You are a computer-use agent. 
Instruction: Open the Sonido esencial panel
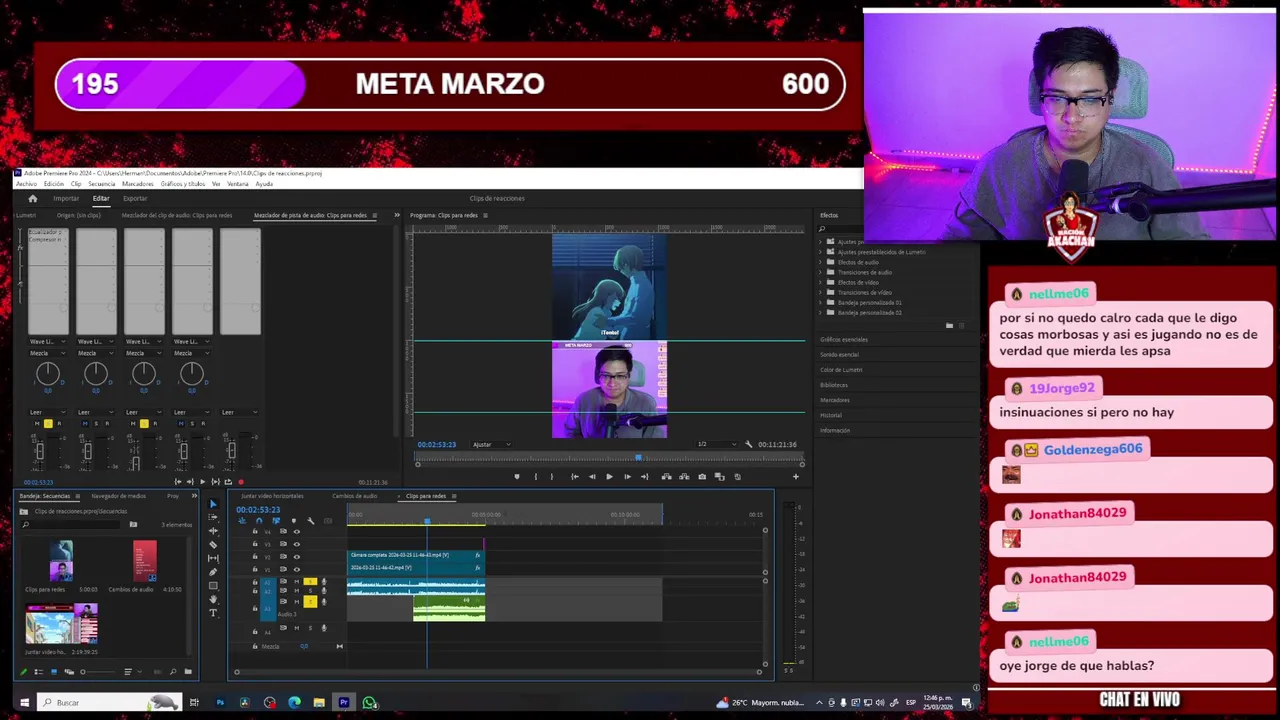[x=839, y=354]
